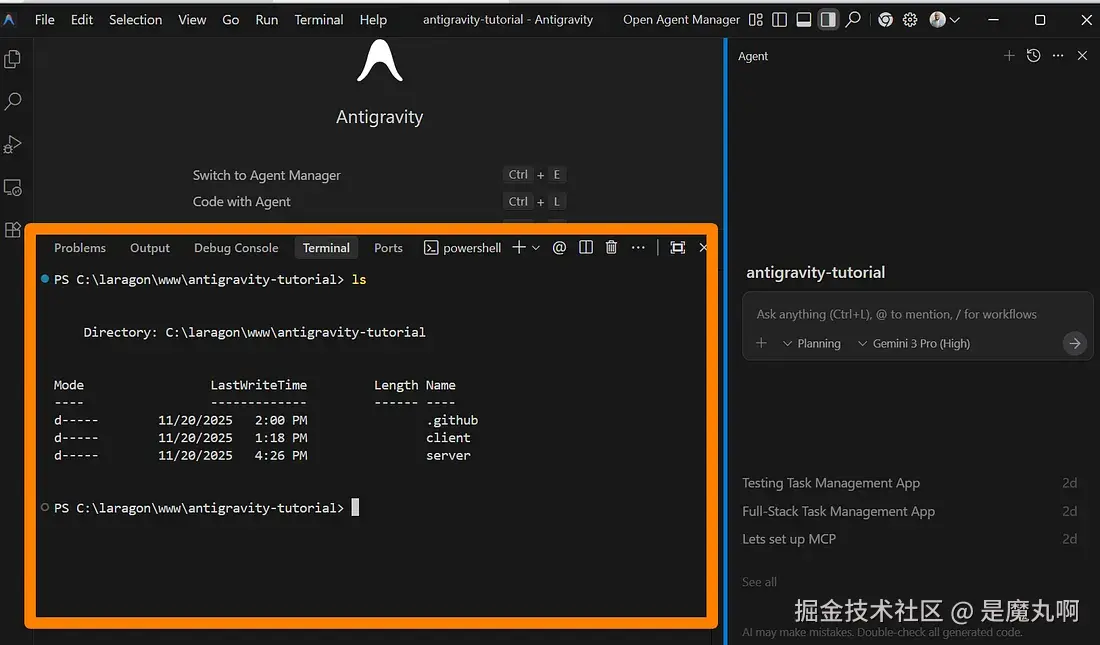Open agent conversation history icon
This screenshot has height=645, width=1100.
click(1033, 55)
